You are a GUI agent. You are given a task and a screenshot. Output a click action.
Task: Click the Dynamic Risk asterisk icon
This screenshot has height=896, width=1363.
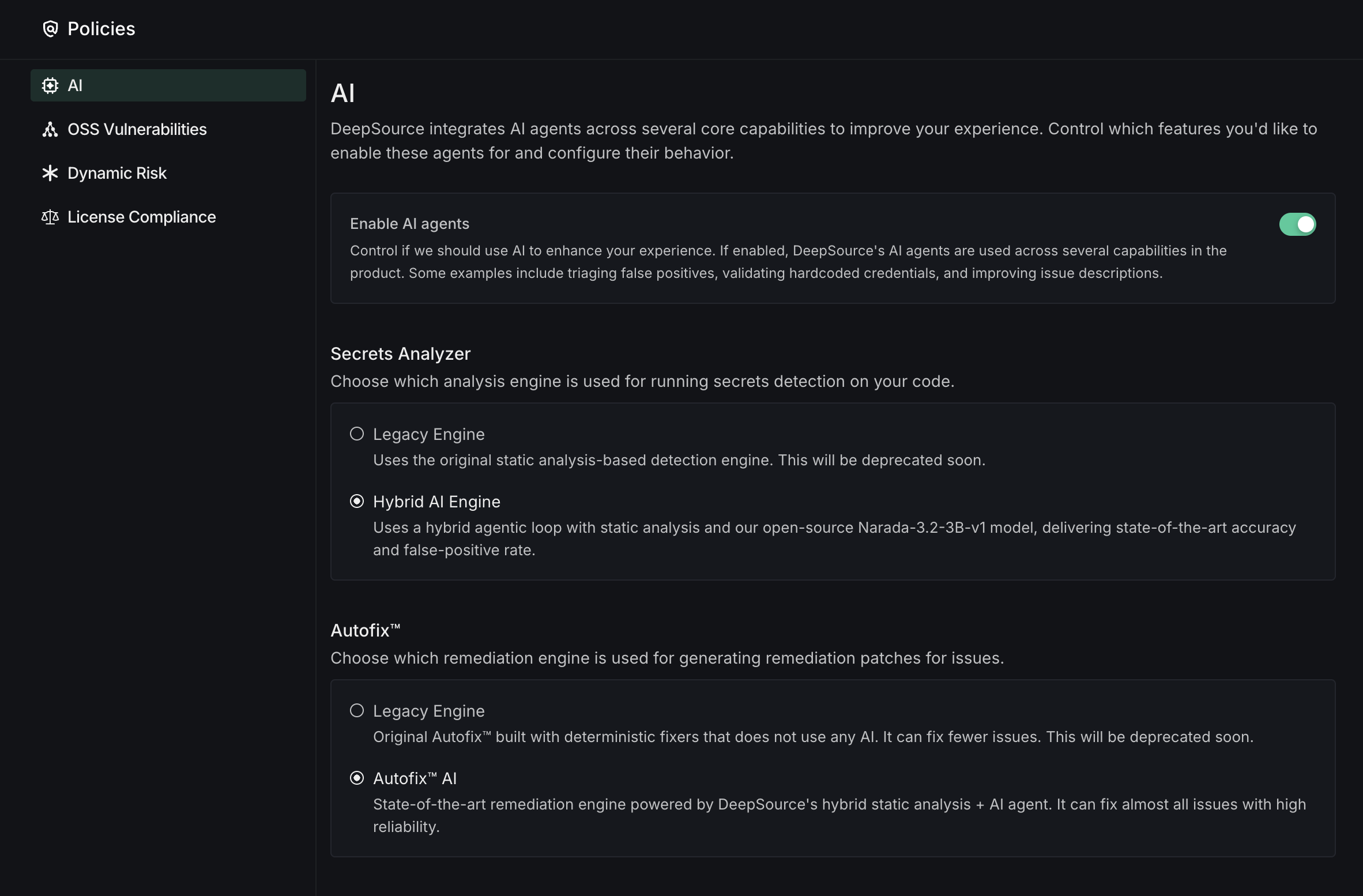50,173
